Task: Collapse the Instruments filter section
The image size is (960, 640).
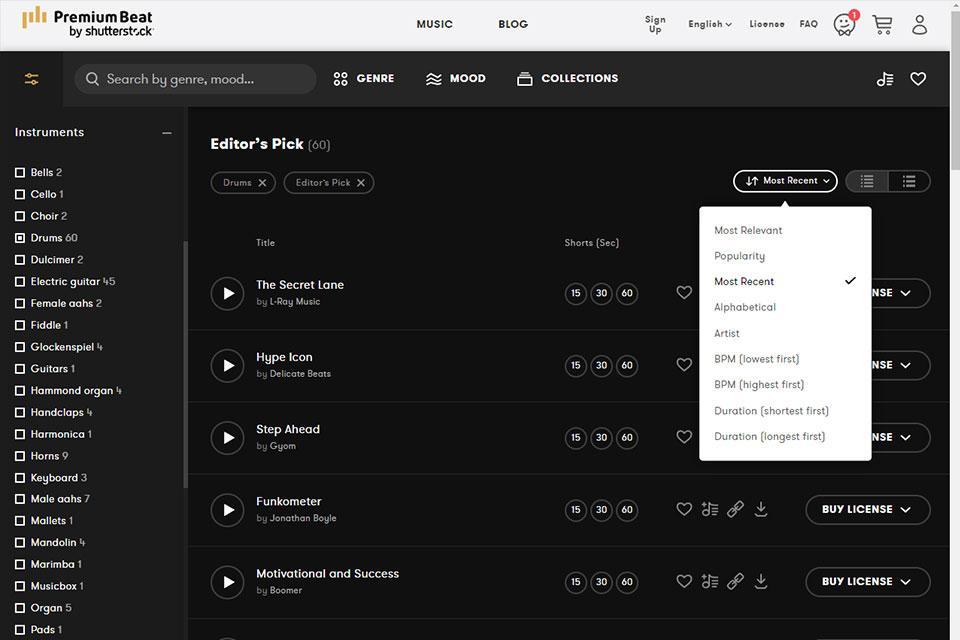Action: click(167, 133)
